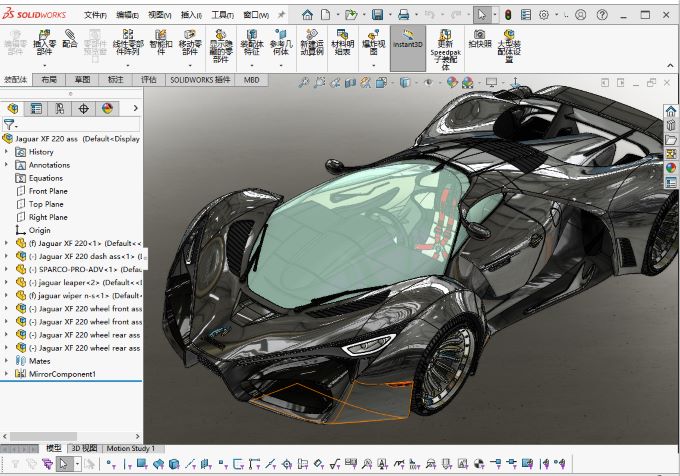Image resolution: width=680 pixels, height=476 pixels.
Task: Expand Mates folder in tree
Action: [6, 361]
